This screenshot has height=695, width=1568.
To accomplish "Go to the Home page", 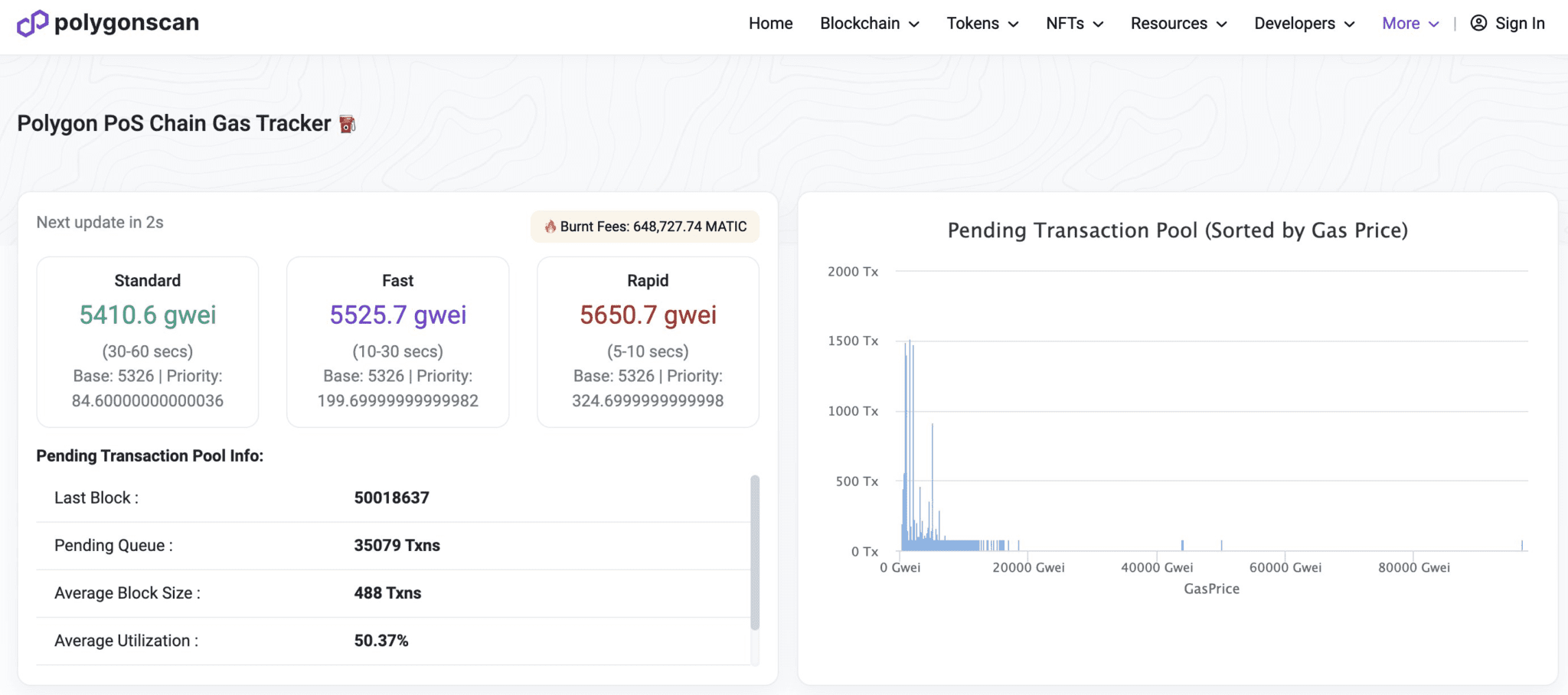I will click(770, 24).
